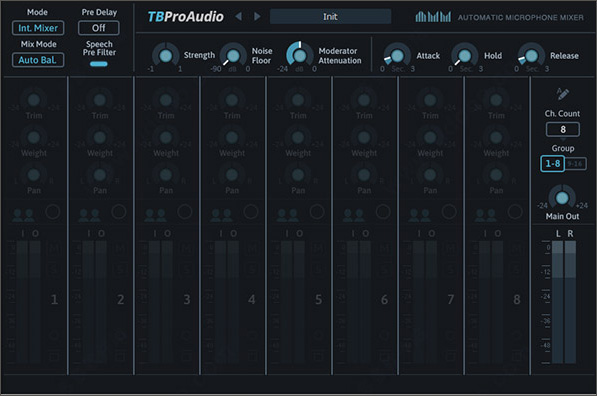Solo channel 1 with the S button

pyautogui.click(x=54, y=270)
